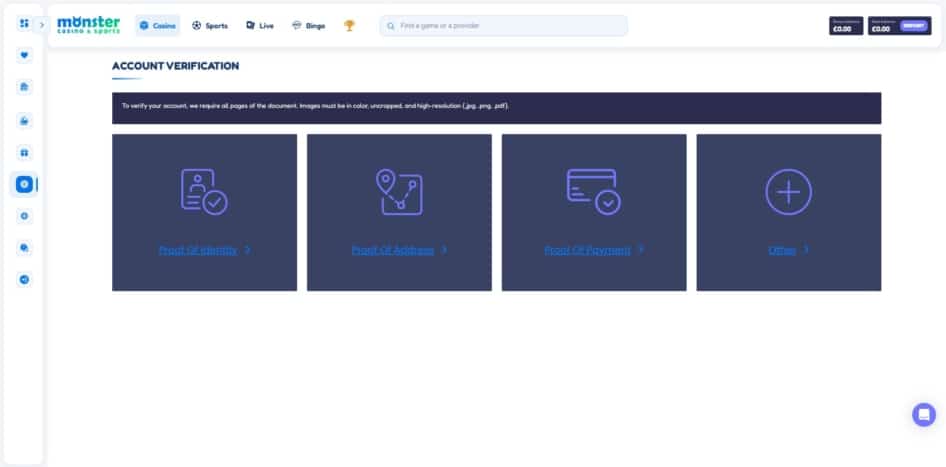This screenshot has width=946, height=467.
Task: Select the highlighted active sidebar icon
Action: click(24, 184)
